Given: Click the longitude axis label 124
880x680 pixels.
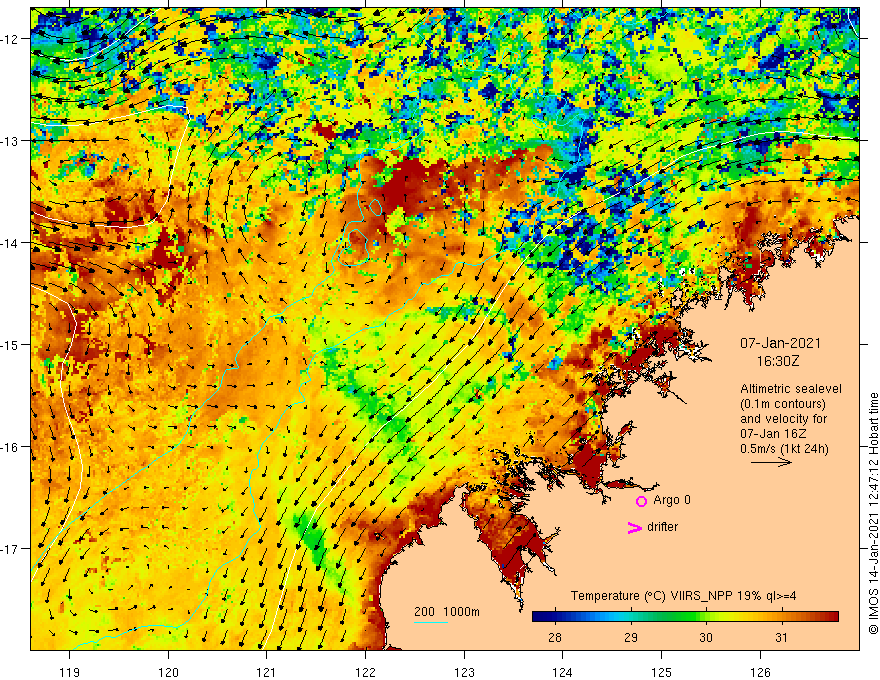Looking at the screenshot, I should coord(563,672).
